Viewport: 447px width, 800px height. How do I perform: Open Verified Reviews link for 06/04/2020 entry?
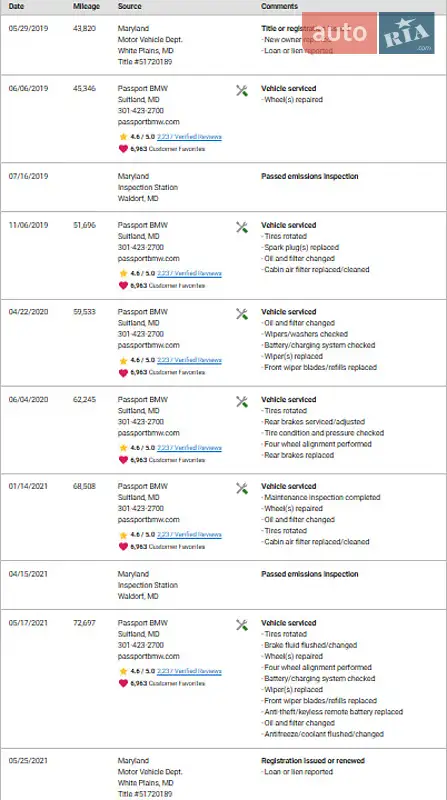(x=189, y=448)
